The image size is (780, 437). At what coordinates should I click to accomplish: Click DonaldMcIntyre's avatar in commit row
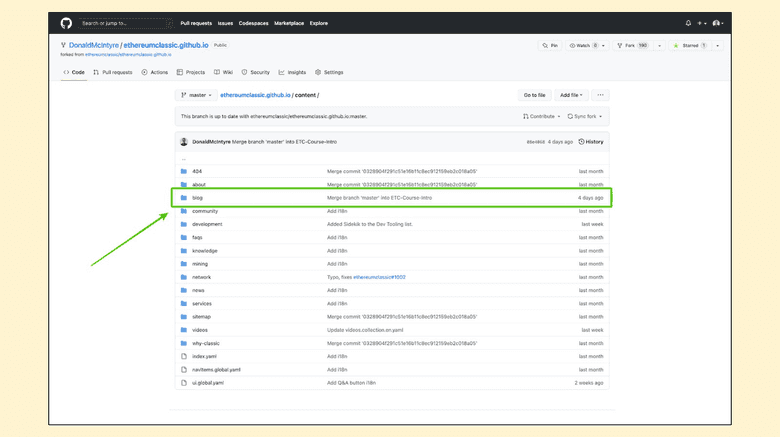(184, 142)
